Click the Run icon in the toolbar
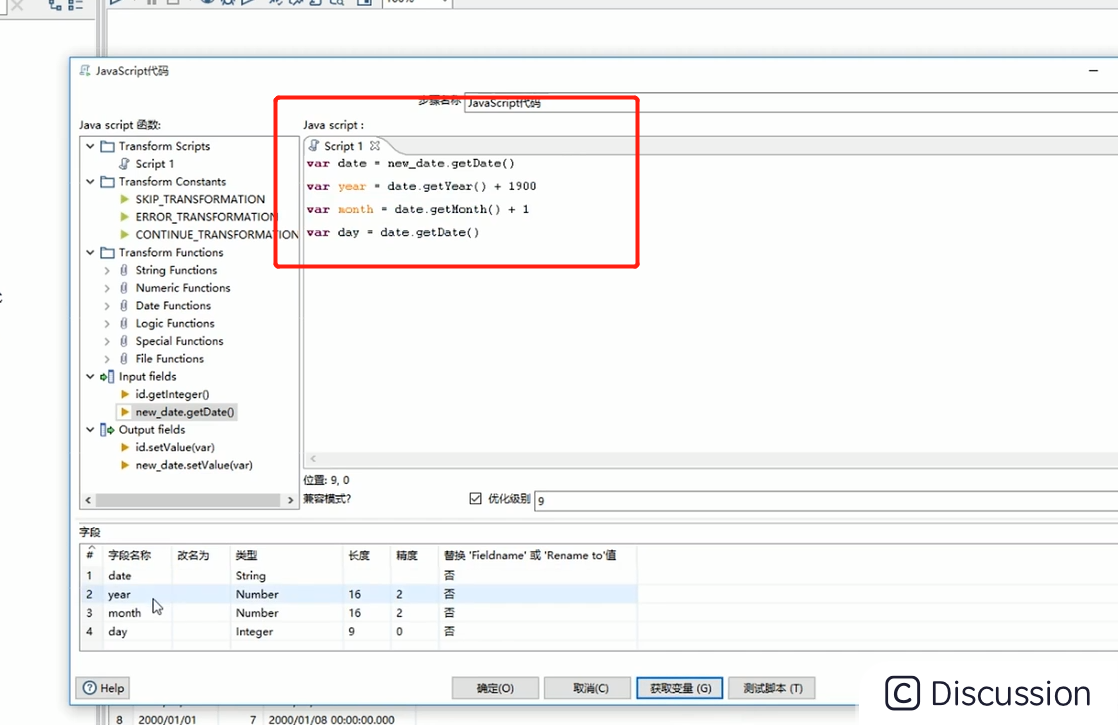 click(x=118, y=4)
